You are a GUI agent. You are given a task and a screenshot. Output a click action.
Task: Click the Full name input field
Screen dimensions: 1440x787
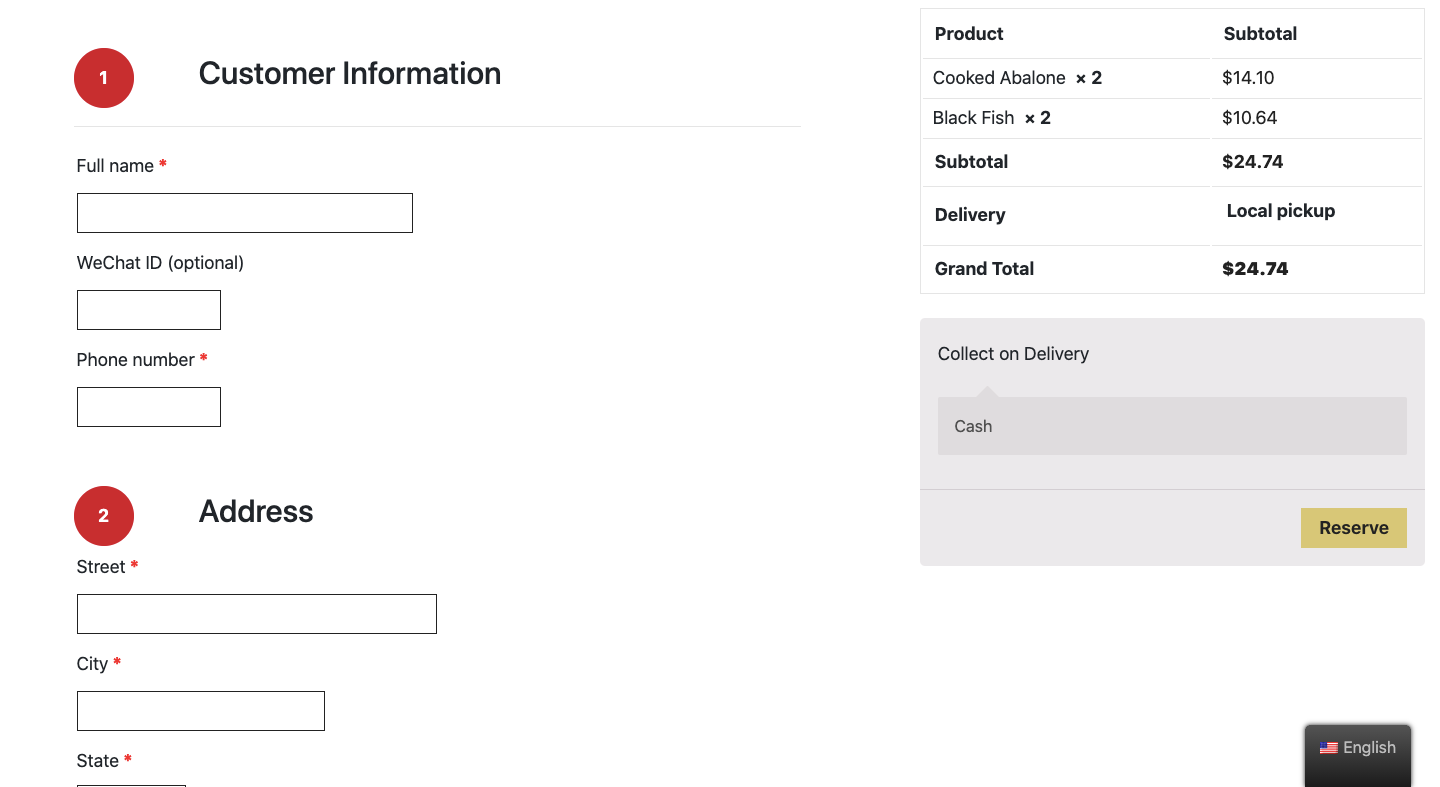pos(245,213)
